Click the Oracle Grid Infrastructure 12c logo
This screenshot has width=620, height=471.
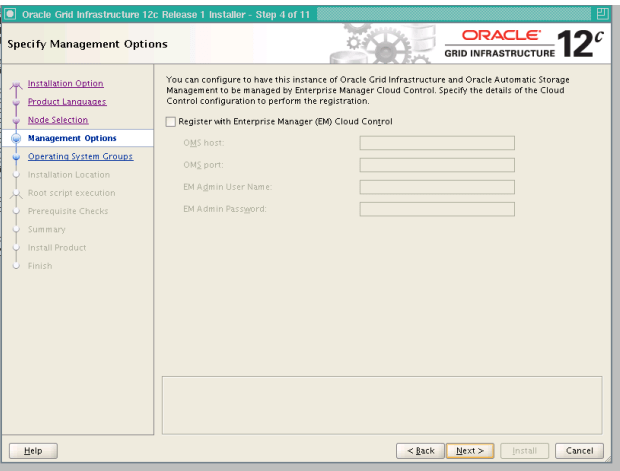point(524,44)
